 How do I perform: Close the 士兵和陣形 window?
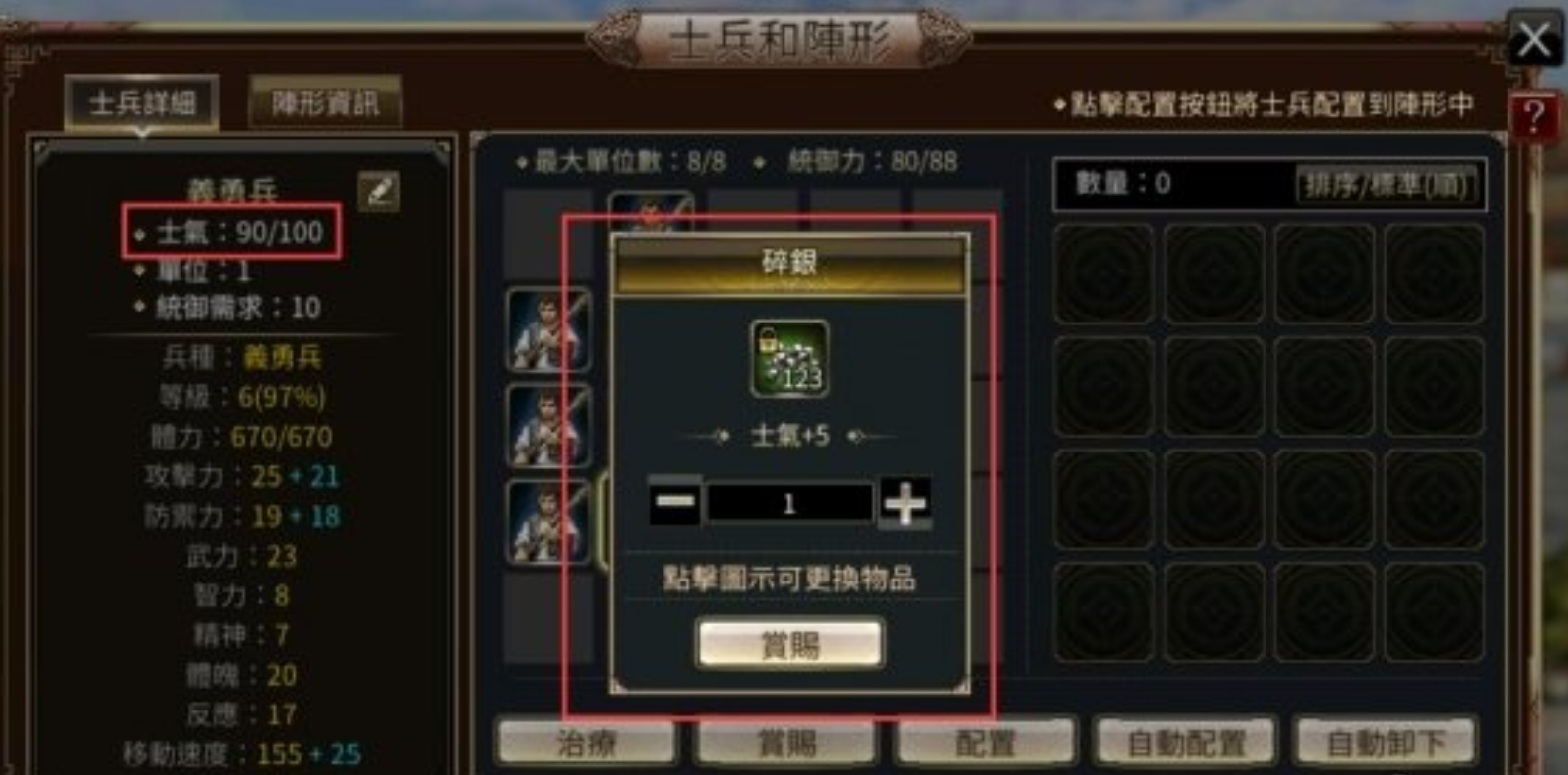[x=1533, y=40]
